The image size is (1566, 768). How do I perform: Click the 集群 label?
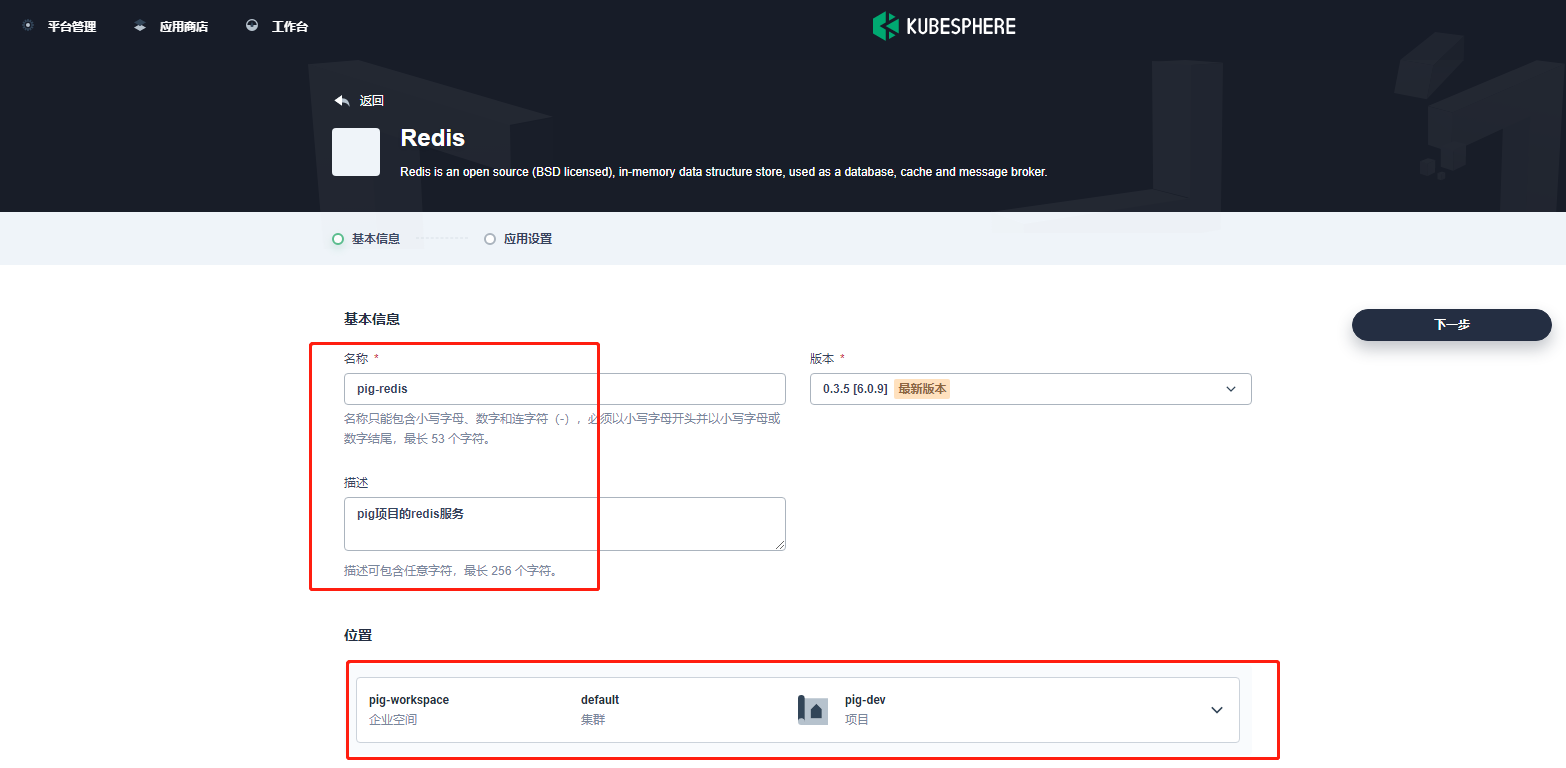pyautogui.click(x=593, y=719)
